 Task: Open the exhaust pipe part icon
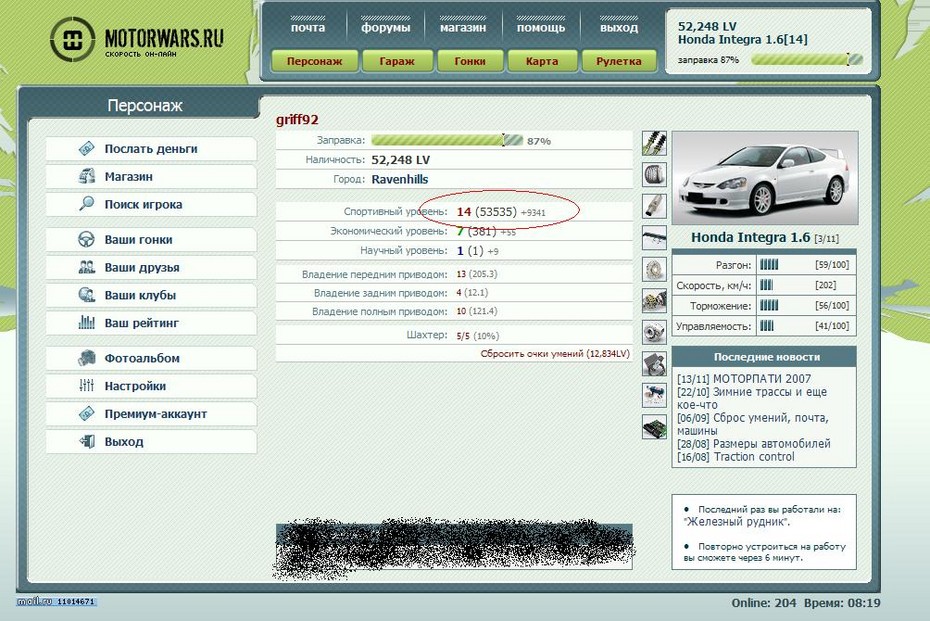click(x=654, y=206)
